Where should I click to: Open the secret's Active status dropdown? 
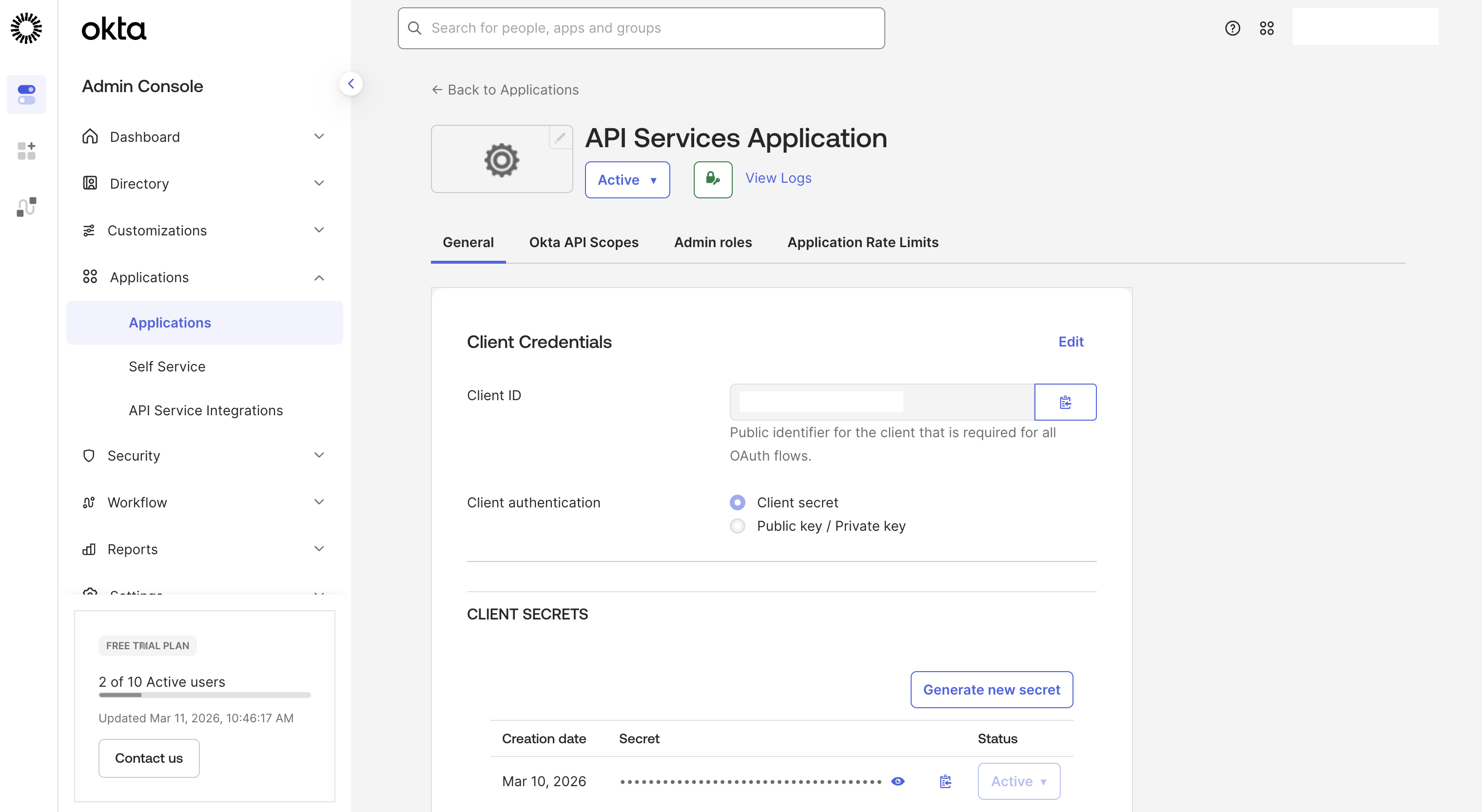(x=1018, y=781)
